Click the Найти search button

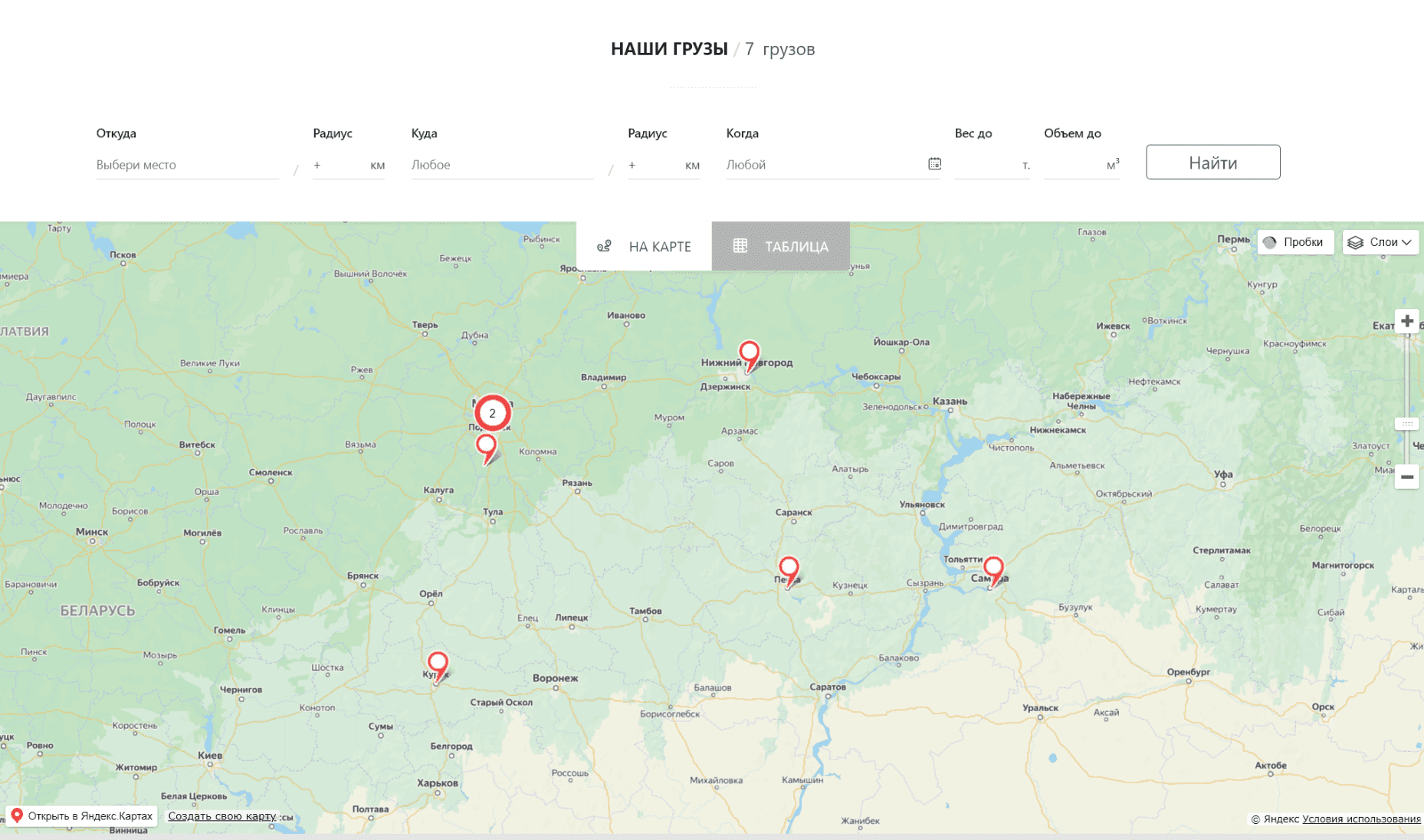pos(1212,162)
